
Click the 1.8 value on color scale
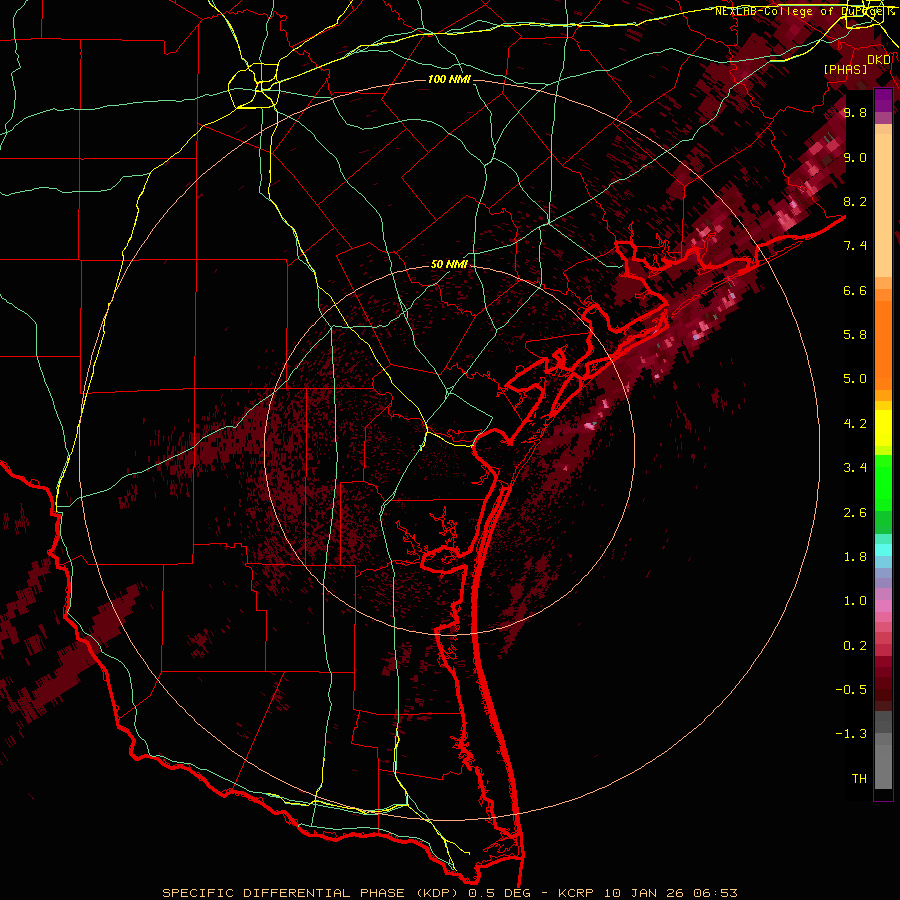pos(855,557)
